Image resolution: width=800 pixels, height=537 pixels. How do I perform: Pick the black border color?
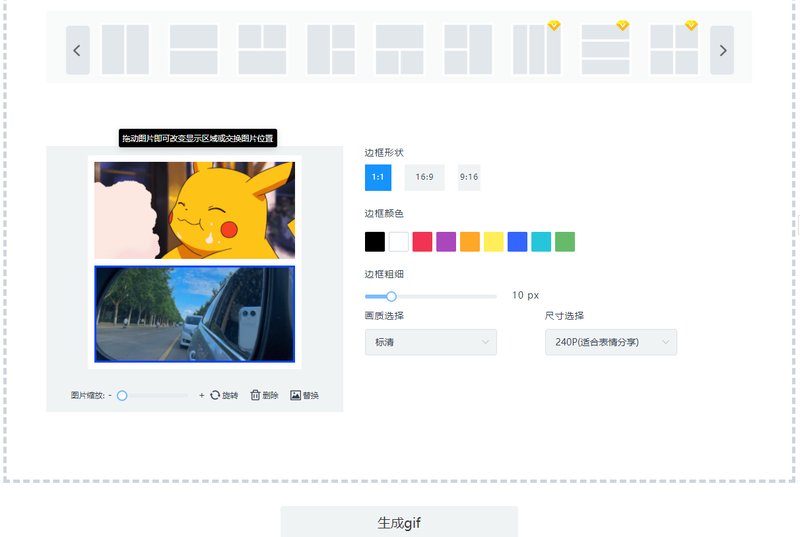pyautogui.click(x=375, y=242)
